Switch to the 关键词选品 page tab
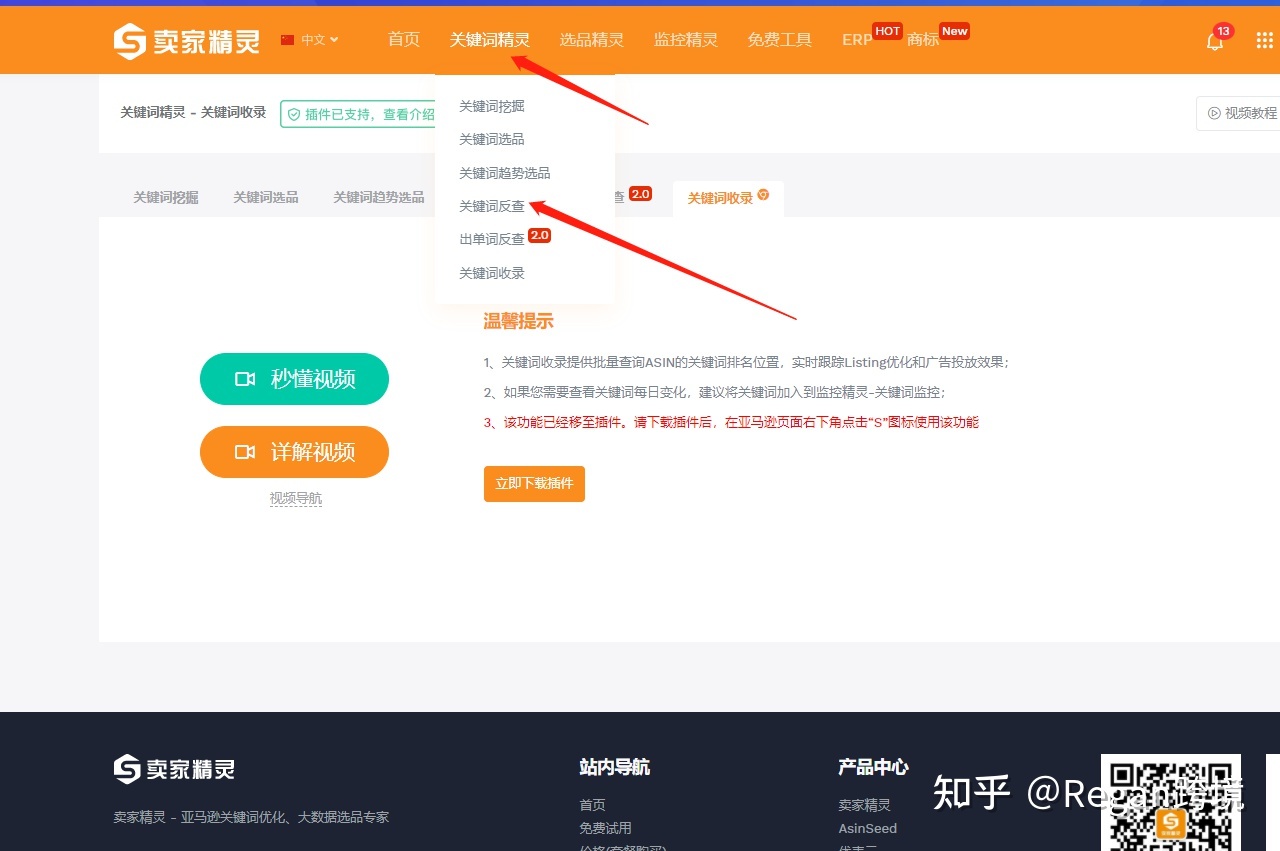1280x851 pixels. 266,197
